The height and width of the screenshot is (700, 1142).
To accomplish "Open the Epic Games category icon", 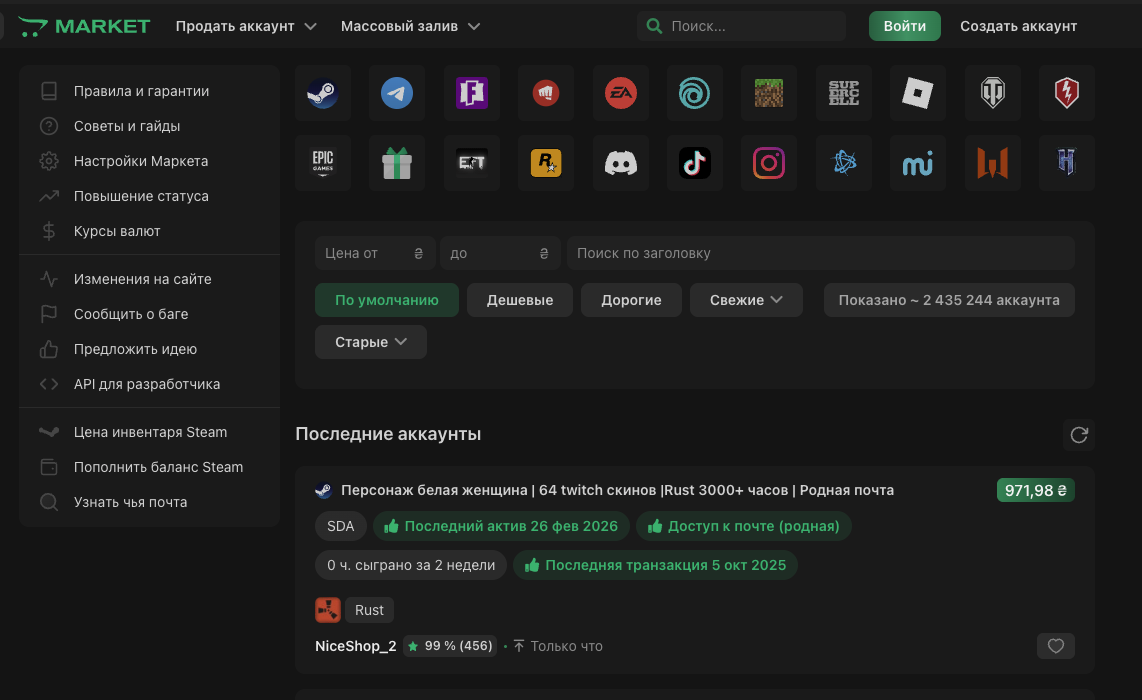I will point(323,162).
